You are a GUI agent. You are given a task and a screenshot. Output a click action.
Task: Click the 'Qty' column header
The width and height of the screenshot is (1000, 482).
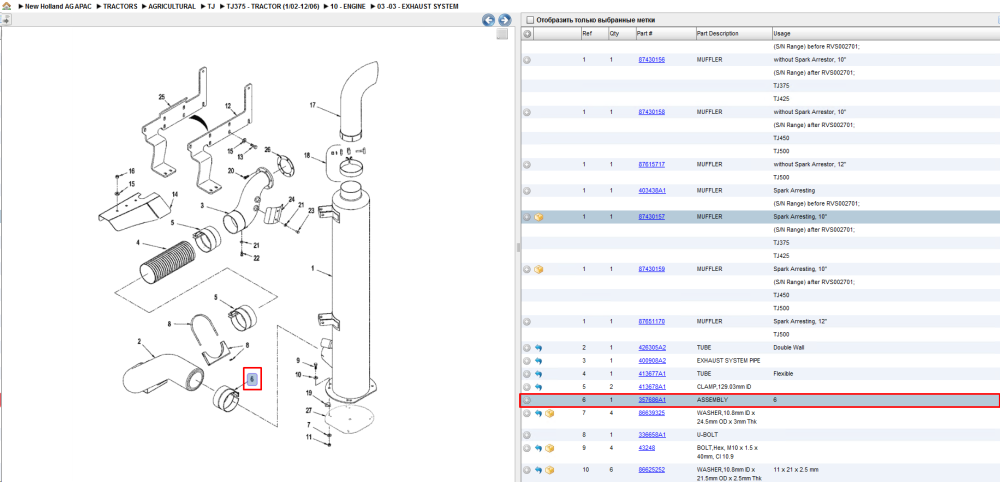click(614, 33)
